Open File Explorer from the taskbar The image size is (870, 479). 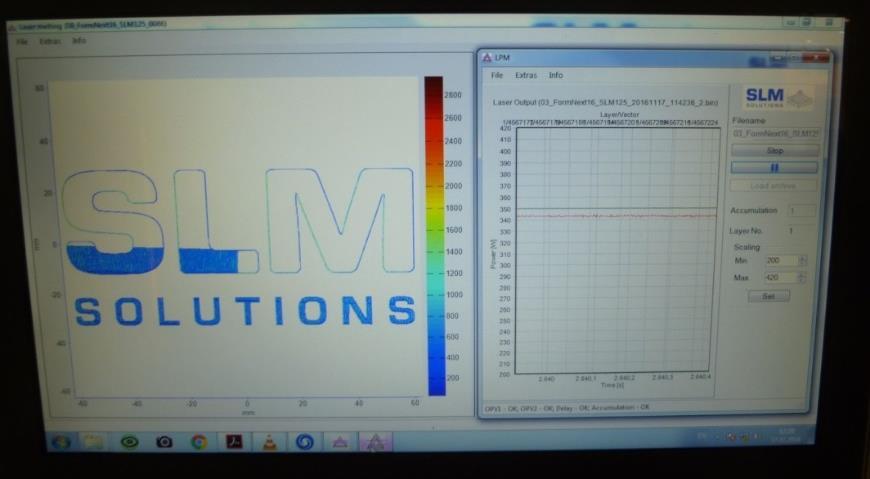(x=95, y=442)
